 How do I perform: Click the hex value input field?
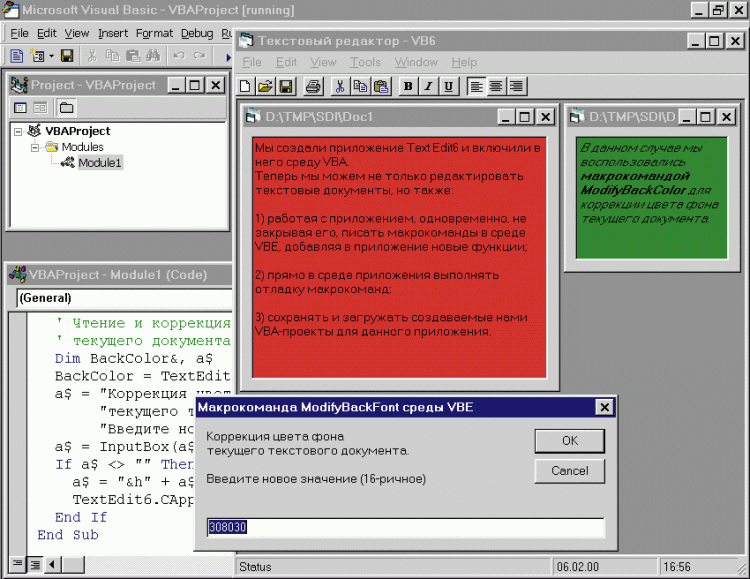405,527
